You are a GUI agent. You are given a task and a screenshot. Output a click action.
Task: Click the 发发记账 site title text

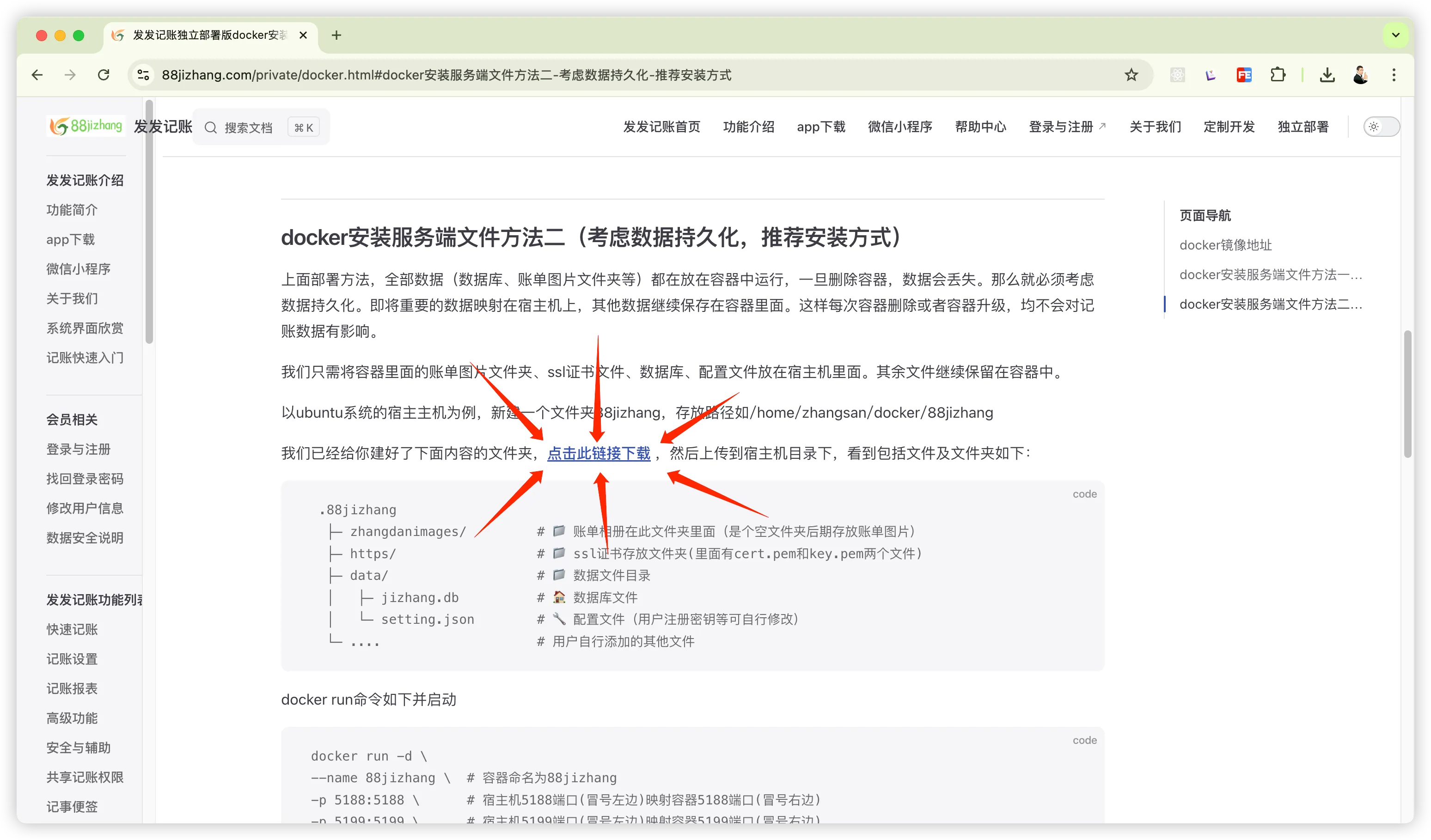(x=163, y=127)
